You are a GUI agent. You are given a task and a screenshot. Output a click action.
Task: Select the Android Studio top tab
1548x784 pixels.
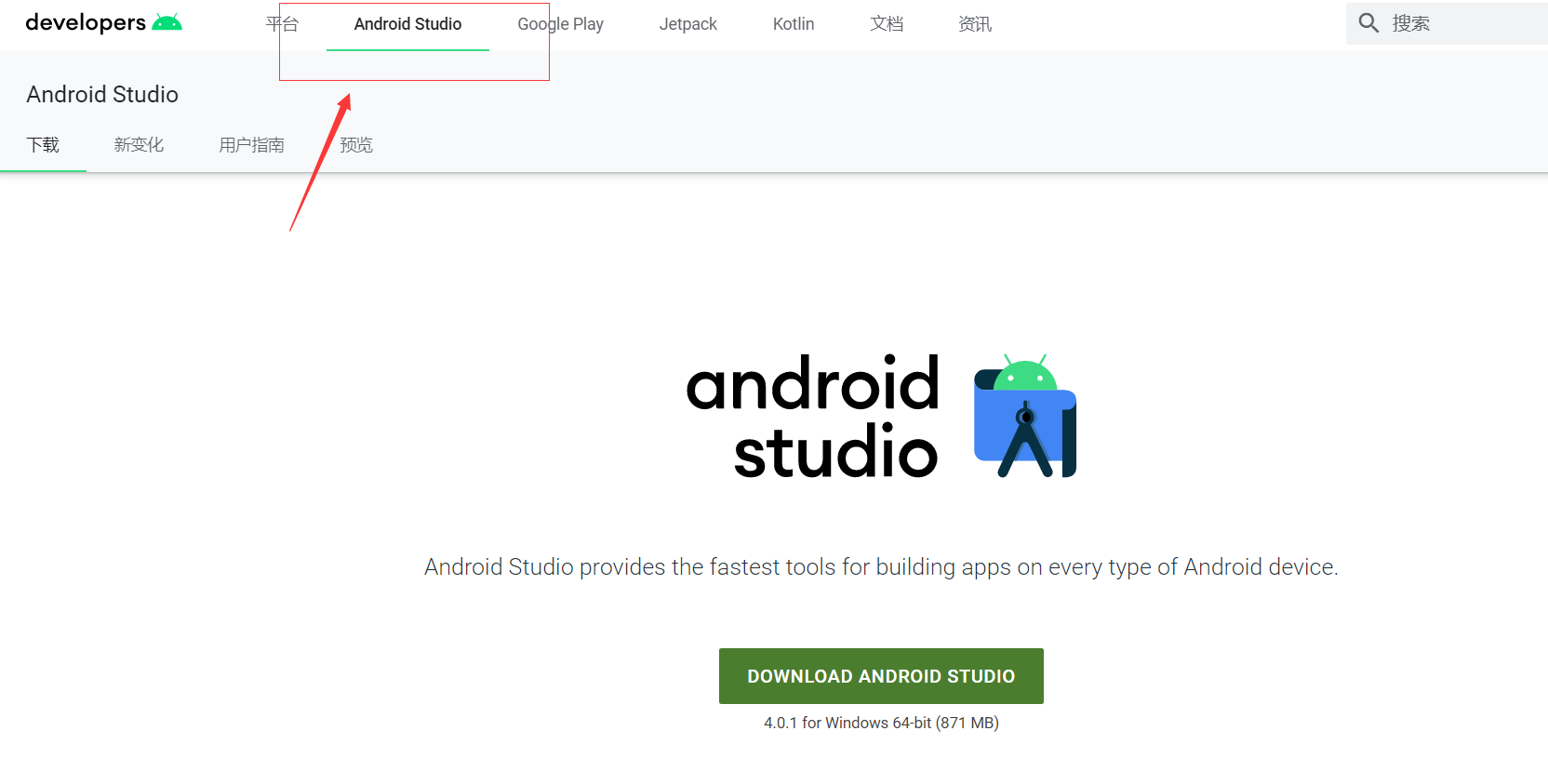click(407, 24)
